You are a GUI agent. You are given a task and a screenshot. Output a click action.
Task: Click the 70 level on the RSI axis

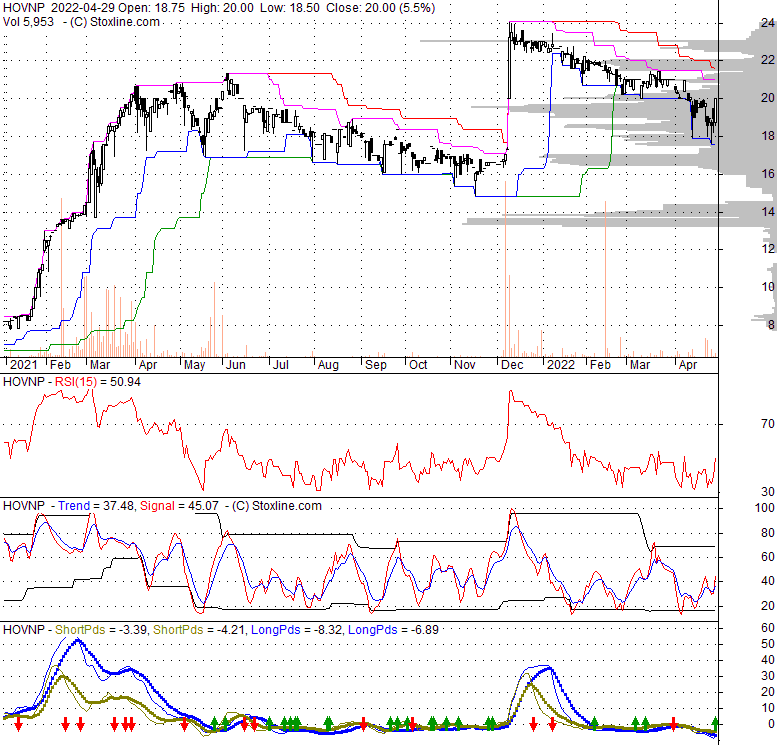[768, 424]
